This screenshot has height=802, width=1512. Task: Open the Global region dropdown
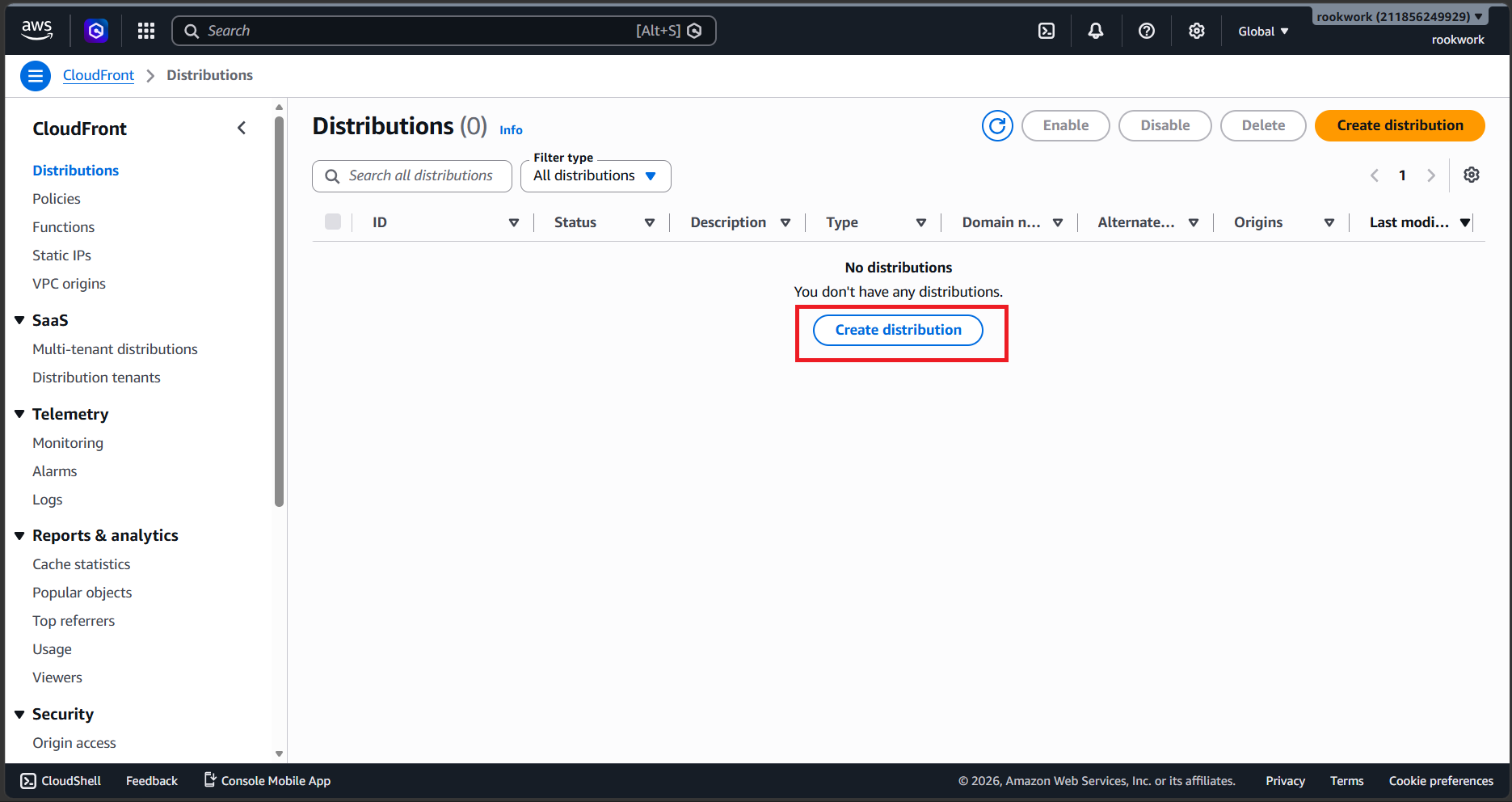(x=1263, y=32)
